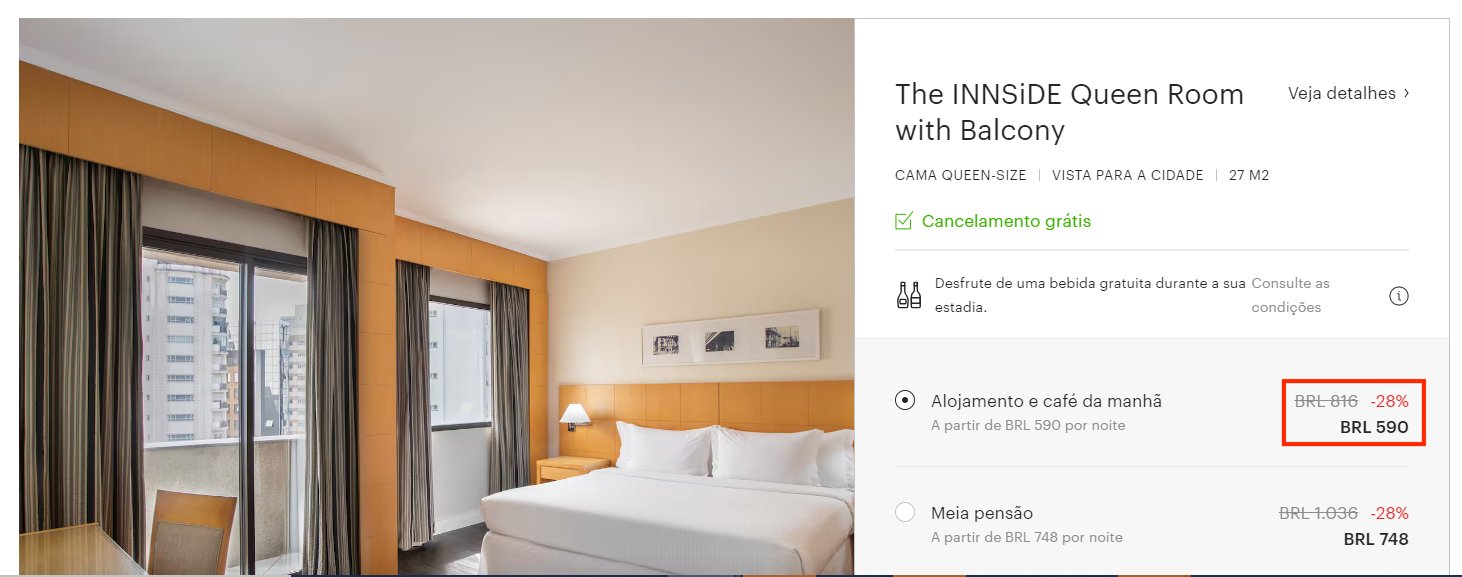Click the chevron next to Veja detalhes
The image size is (1462, 577).
click(1406, 93)
